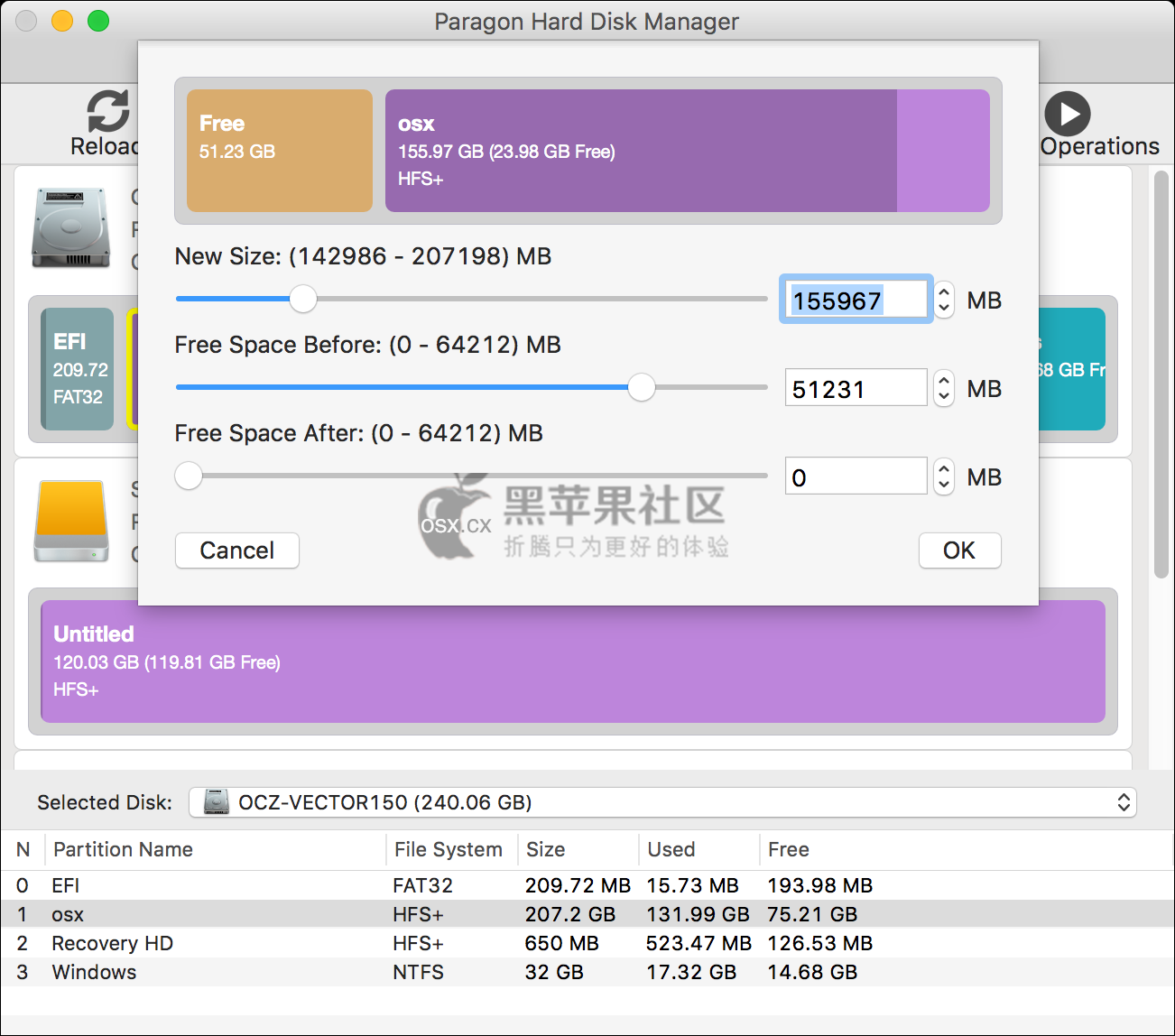The height and width of the screenshot is (1036, 1175).
Task: Click the 207.2 GB size cell
Action: tap(570, 914)
